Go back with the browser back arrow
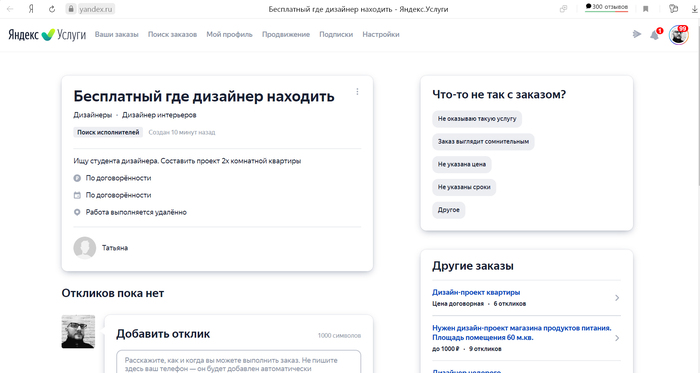 coord(10,9)
